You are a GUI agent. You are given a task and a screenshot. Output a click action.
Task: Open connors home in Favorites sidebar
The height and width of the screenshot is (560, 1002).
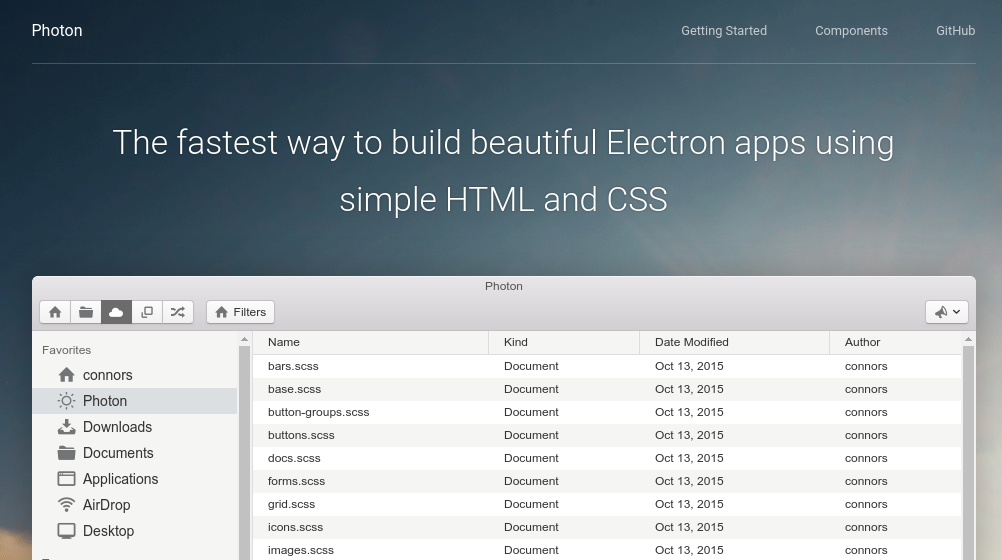(134, 375)
